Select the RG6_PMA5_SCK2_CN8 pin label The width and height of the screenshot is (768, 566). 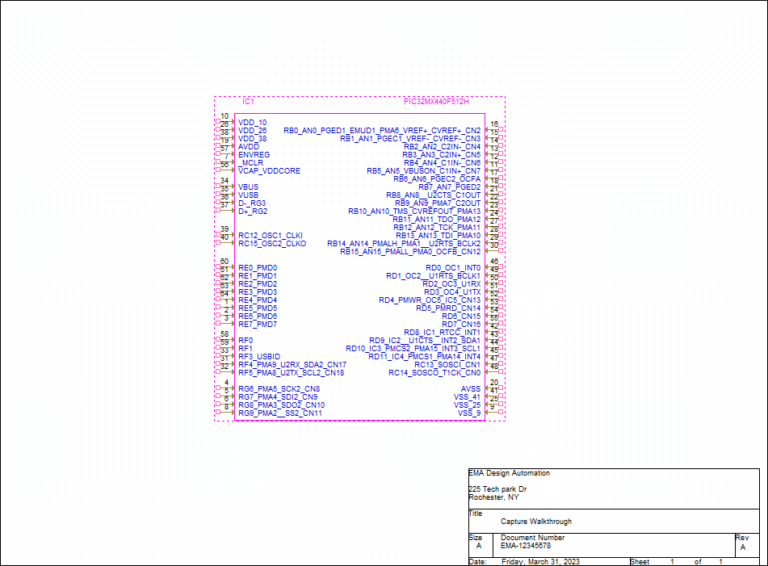[x=279, y=389]
